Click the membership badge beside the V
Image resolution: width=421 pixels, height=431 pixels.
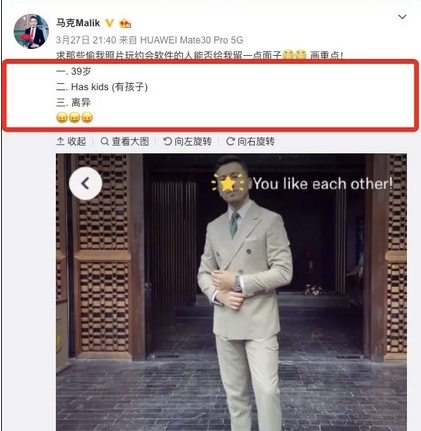[125, 23]
